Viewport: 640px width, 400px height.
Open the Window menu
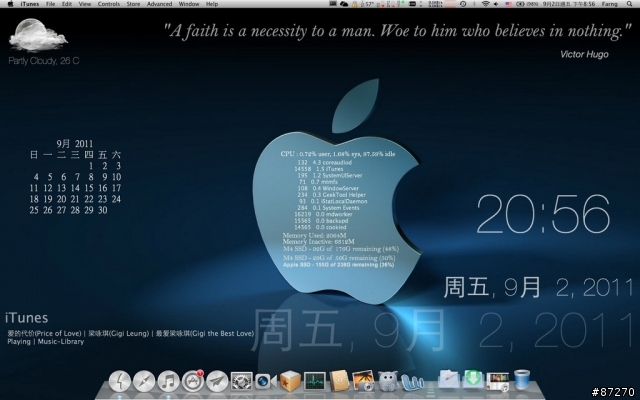coord(189,4)
